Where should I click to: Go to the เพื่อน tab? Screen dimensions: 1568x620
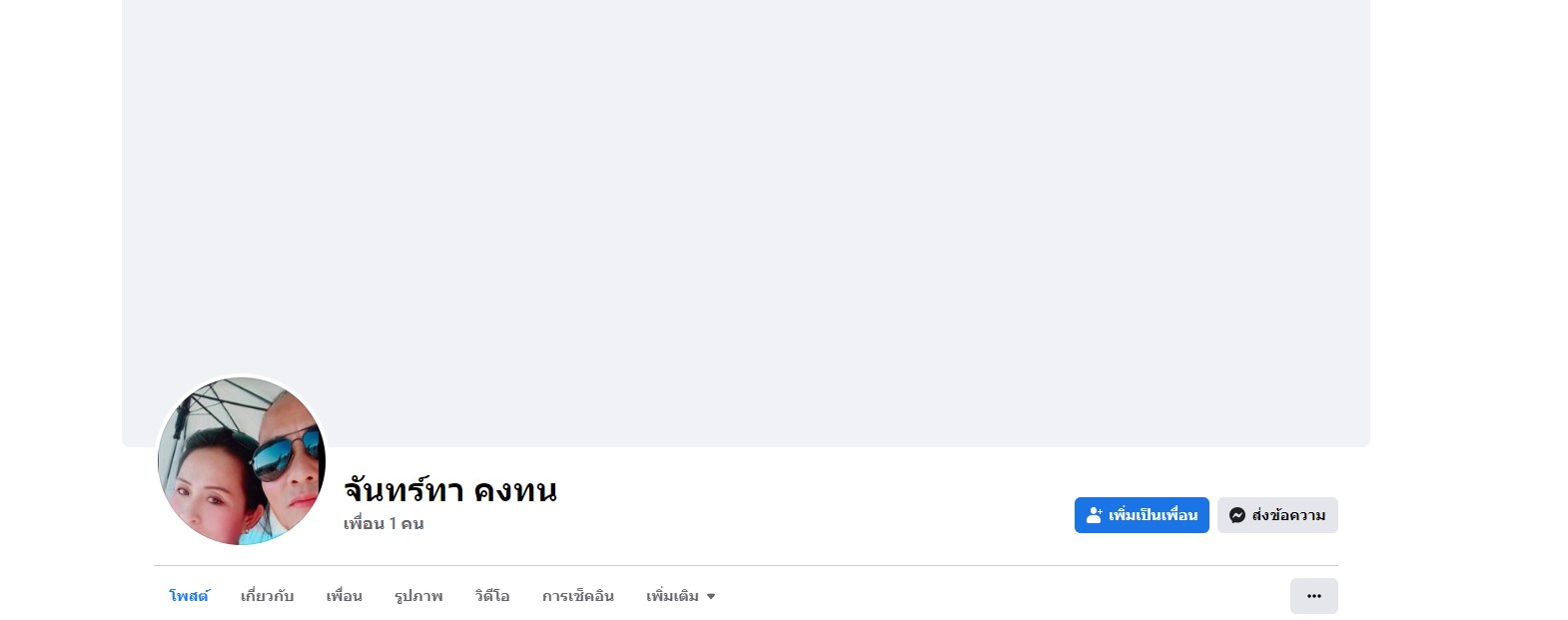click(345, 596)
